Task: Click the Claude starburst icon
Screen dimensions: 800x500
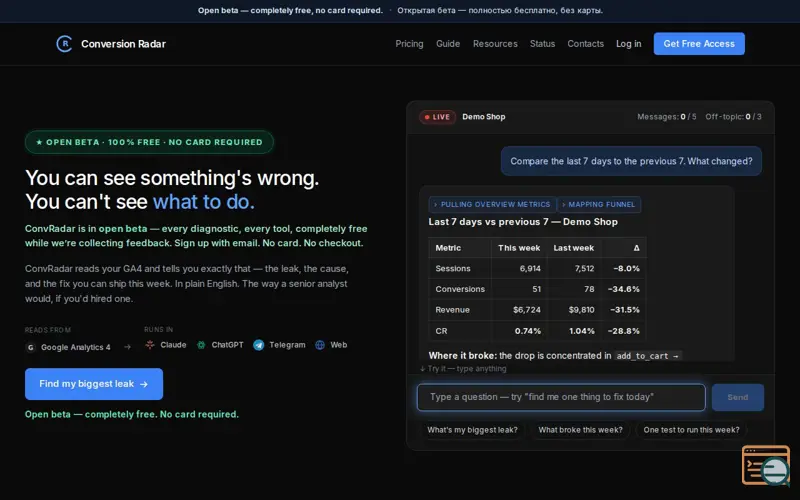Action: [149, 345]
